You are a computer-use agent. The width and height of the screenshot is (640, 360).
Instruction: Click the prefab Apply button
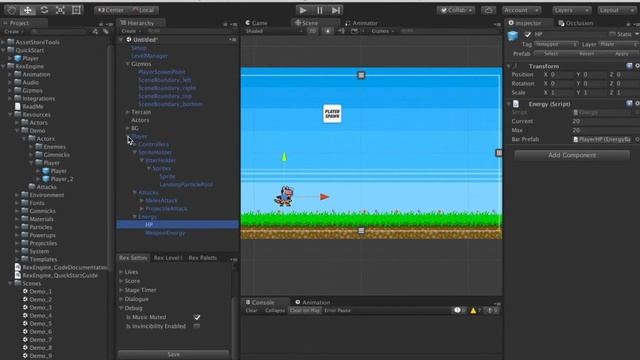622,54
